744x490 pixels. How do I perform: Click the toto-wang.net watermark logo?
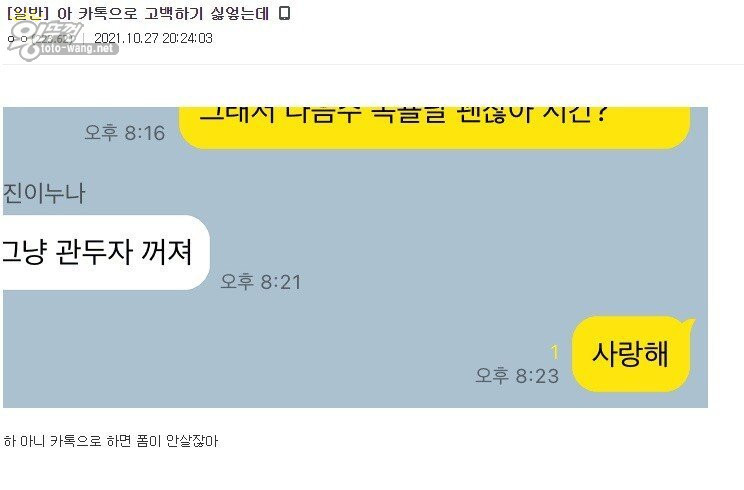tap(63, 42)
